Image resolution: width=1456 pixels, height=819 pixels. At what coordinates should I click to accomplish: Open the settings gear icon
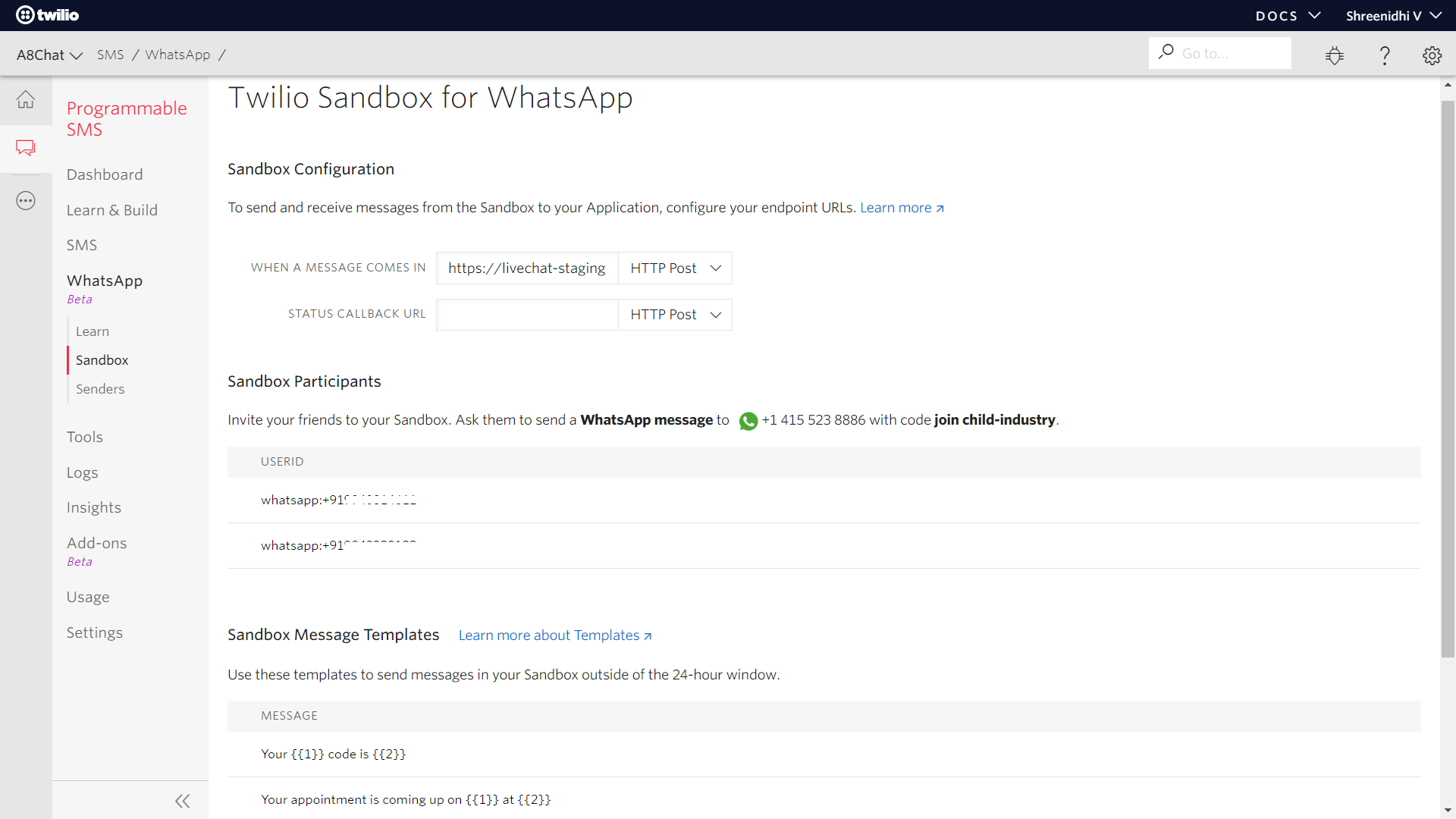coord(1432,55)
